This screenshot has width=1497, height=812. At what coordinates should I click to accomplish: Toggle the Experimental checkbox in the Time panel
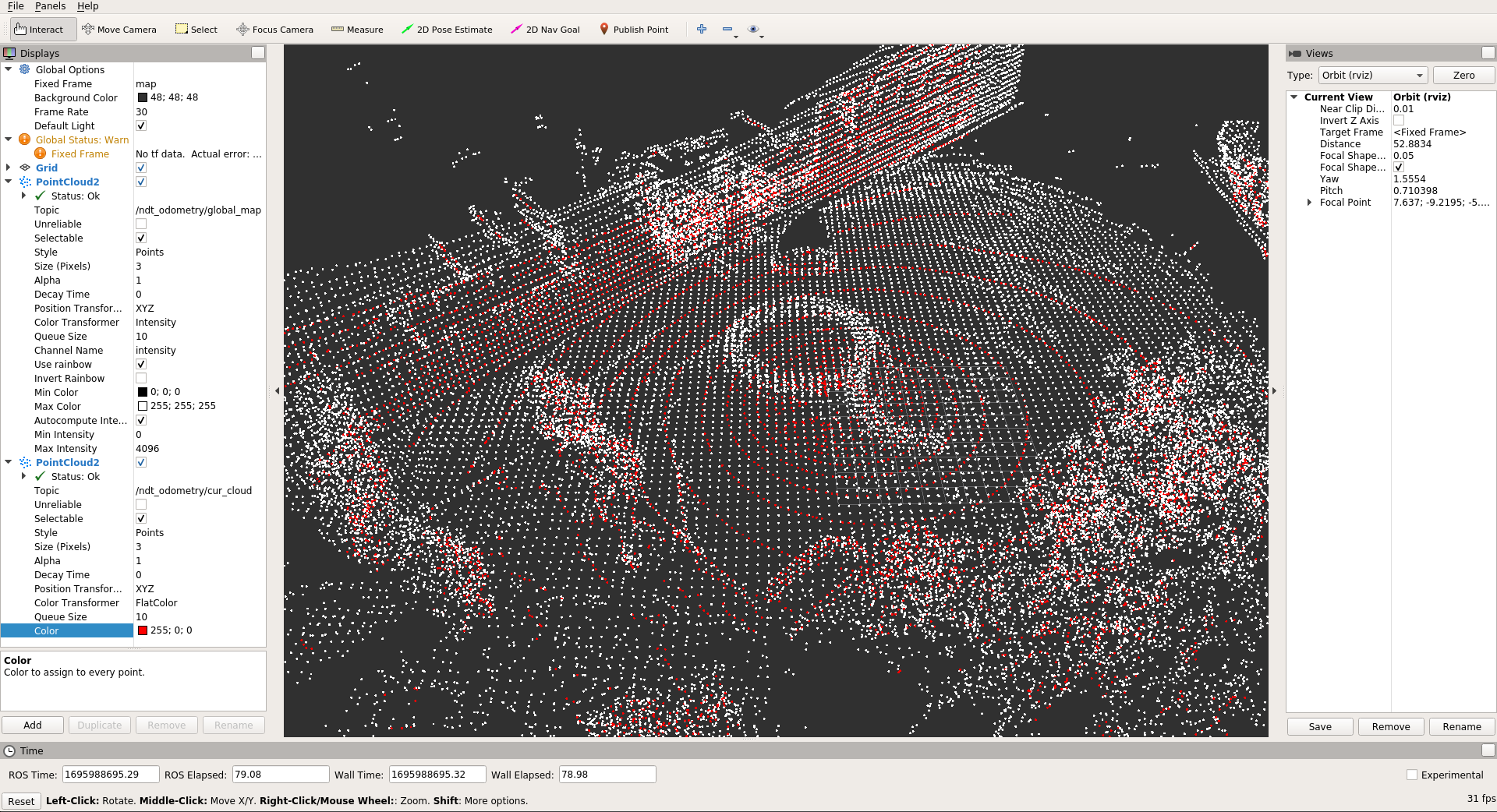click(1412, 775)
